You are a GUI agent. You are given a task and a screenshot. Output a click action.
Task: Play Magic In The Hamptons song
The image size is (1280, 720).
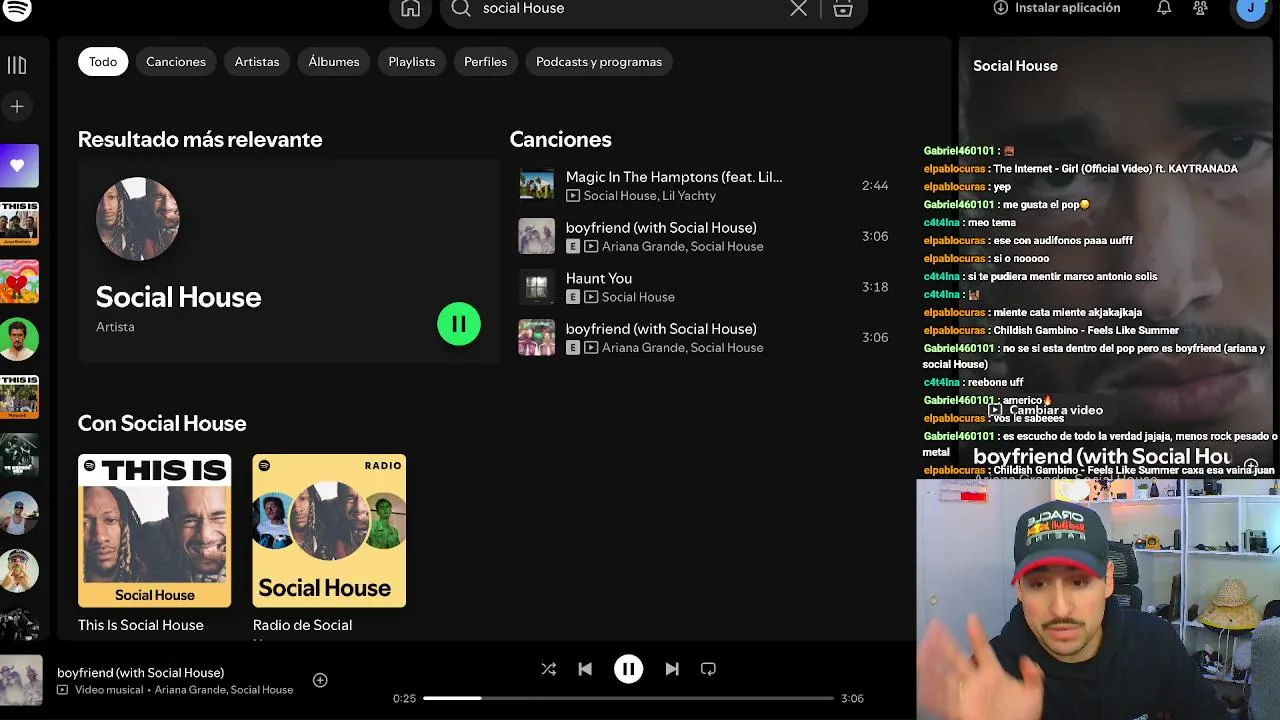(x=704, y=185)
